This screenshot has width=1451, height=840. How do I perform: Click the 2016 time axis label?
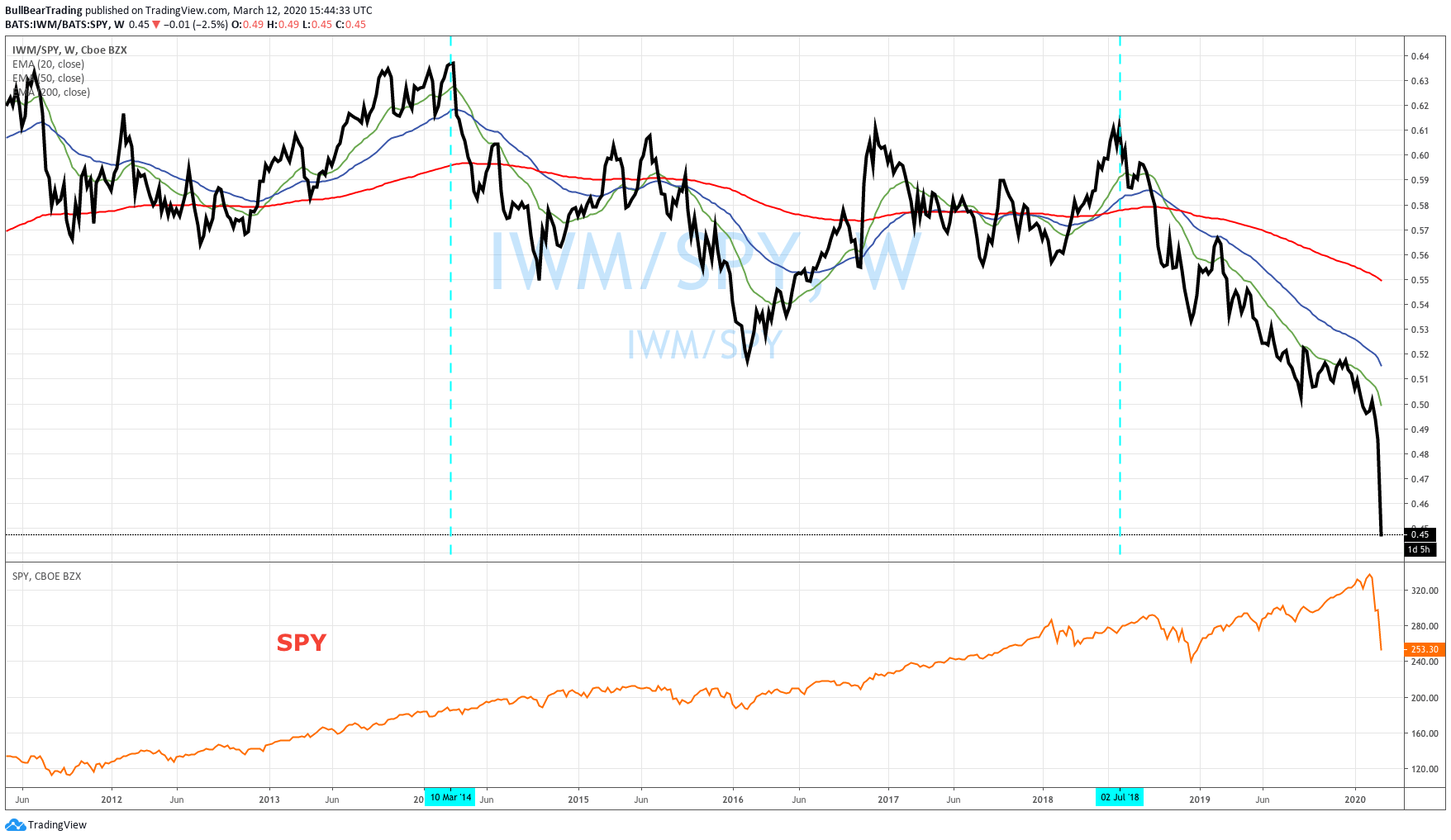733,800
